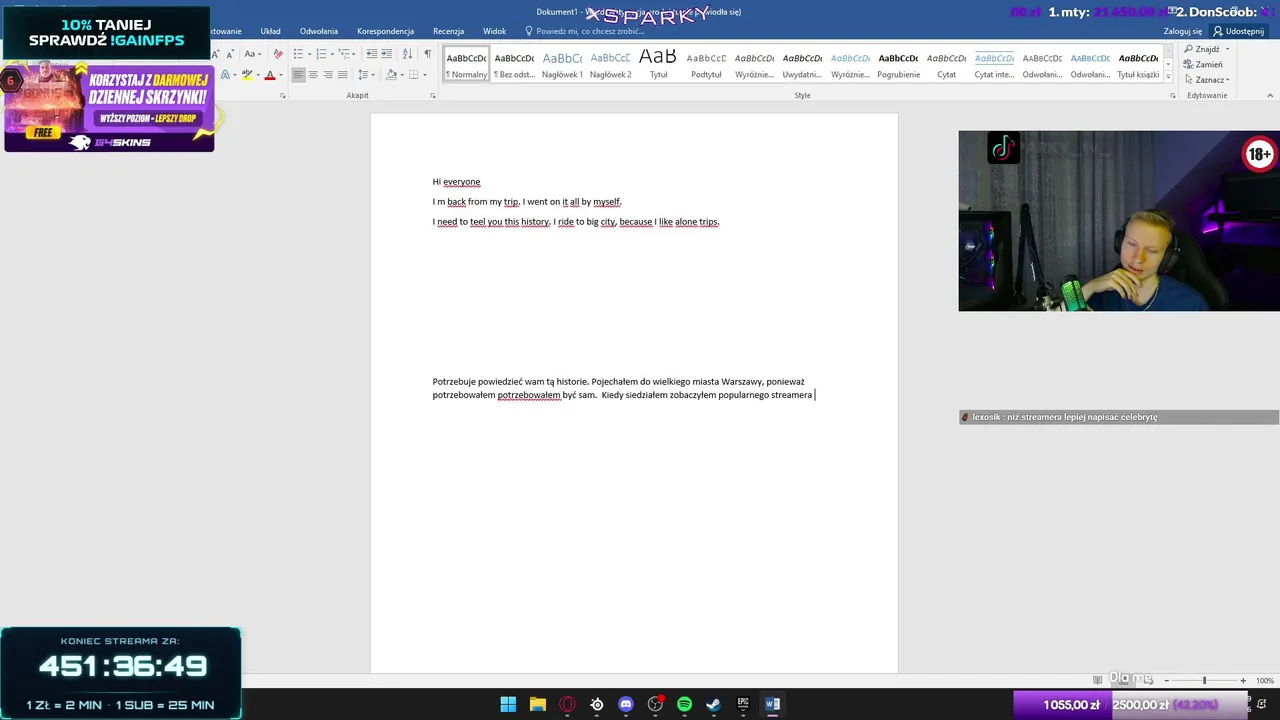
Task: Sort text with A-Z sort icon
Action: coord(408,54)
